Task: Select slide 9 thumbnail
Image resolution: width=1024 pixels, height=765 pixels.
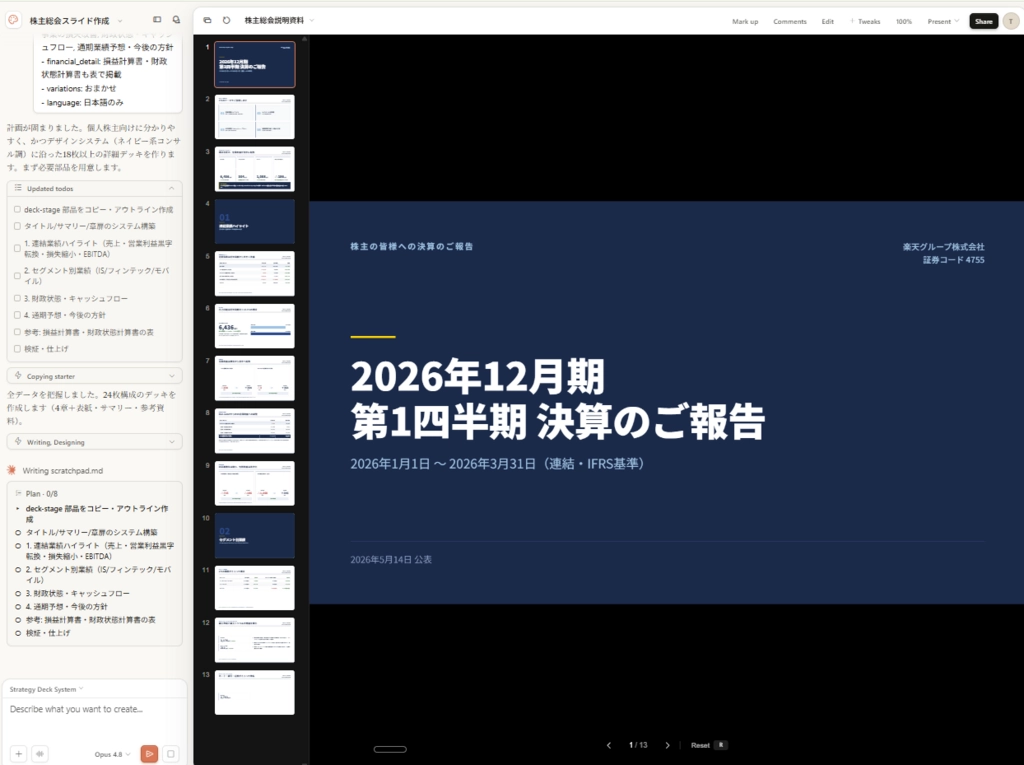Action: click(x=255, y=483)
